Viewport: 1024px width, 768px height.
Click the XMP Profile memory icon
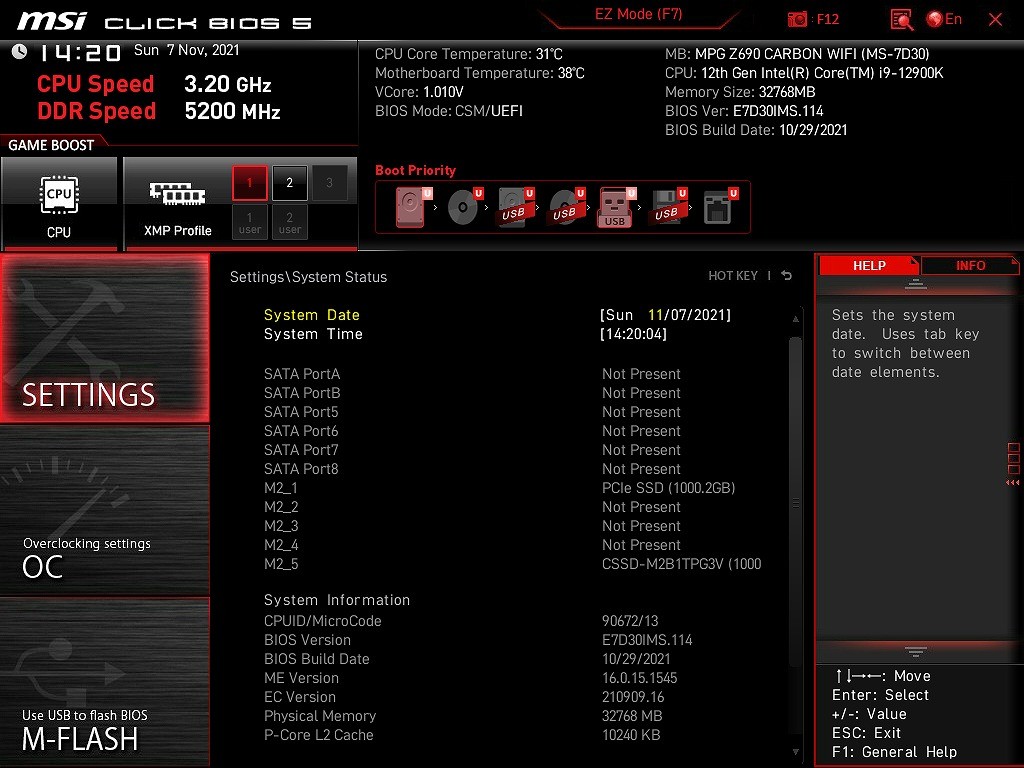[x=178, y=194]
